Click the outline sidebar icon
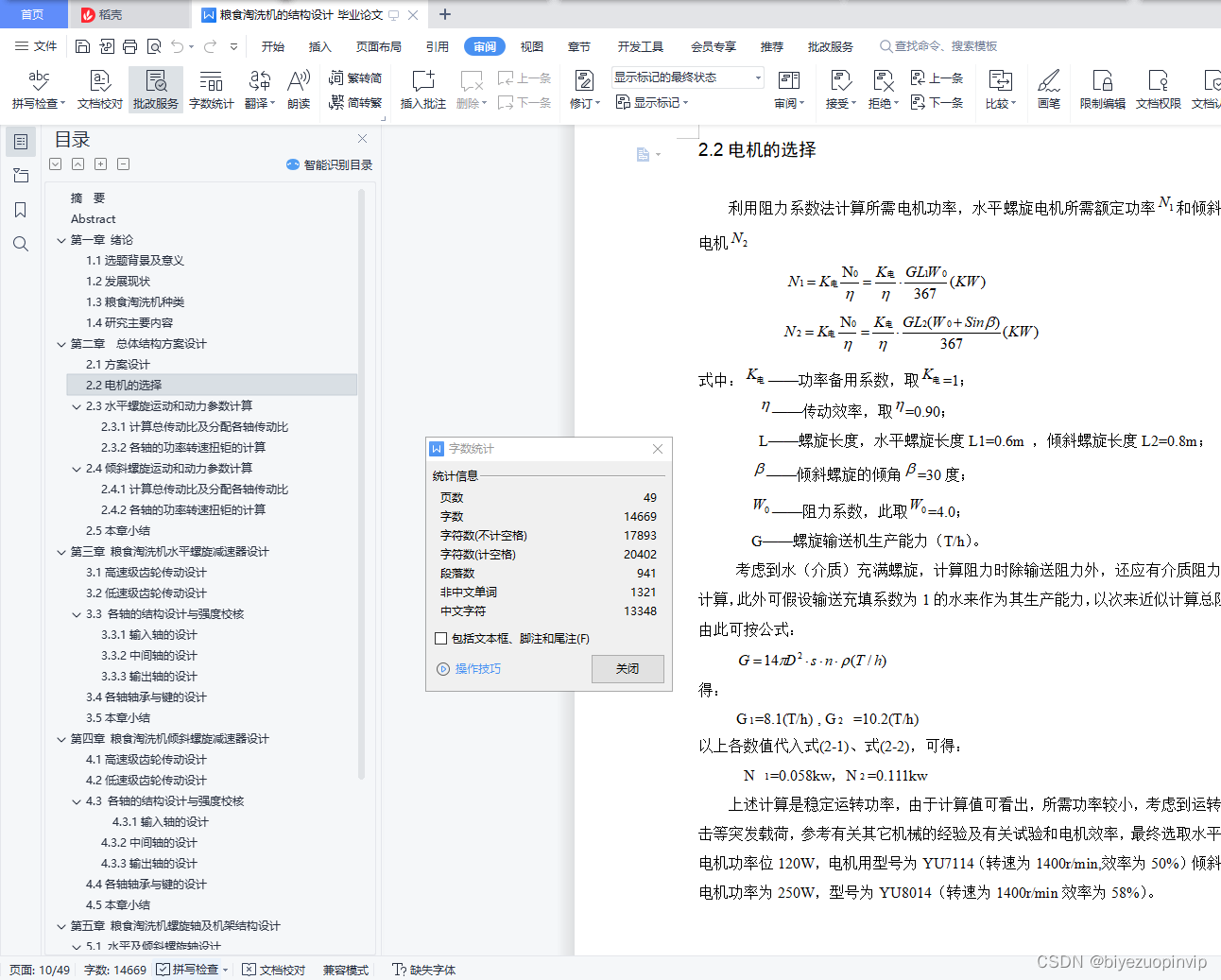 [x=21, y=142]
